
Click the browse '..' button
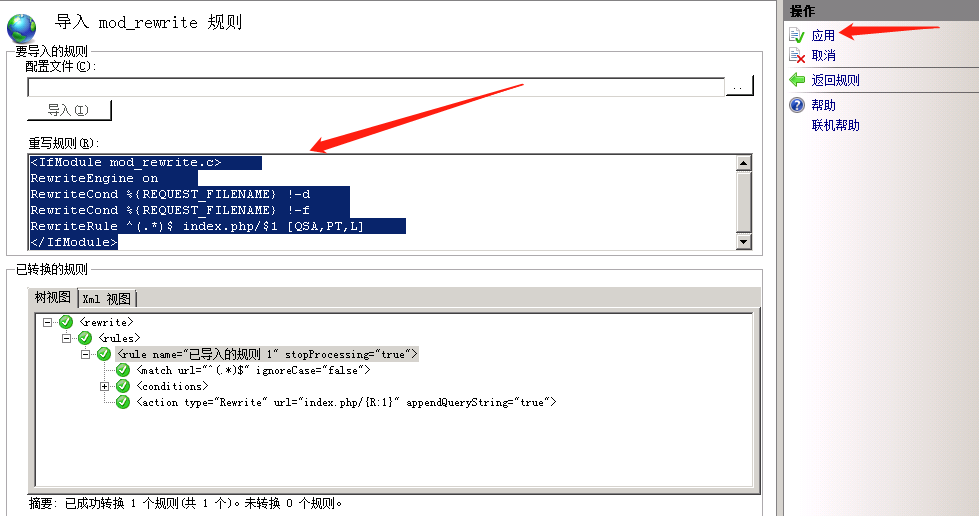point(739,86)
